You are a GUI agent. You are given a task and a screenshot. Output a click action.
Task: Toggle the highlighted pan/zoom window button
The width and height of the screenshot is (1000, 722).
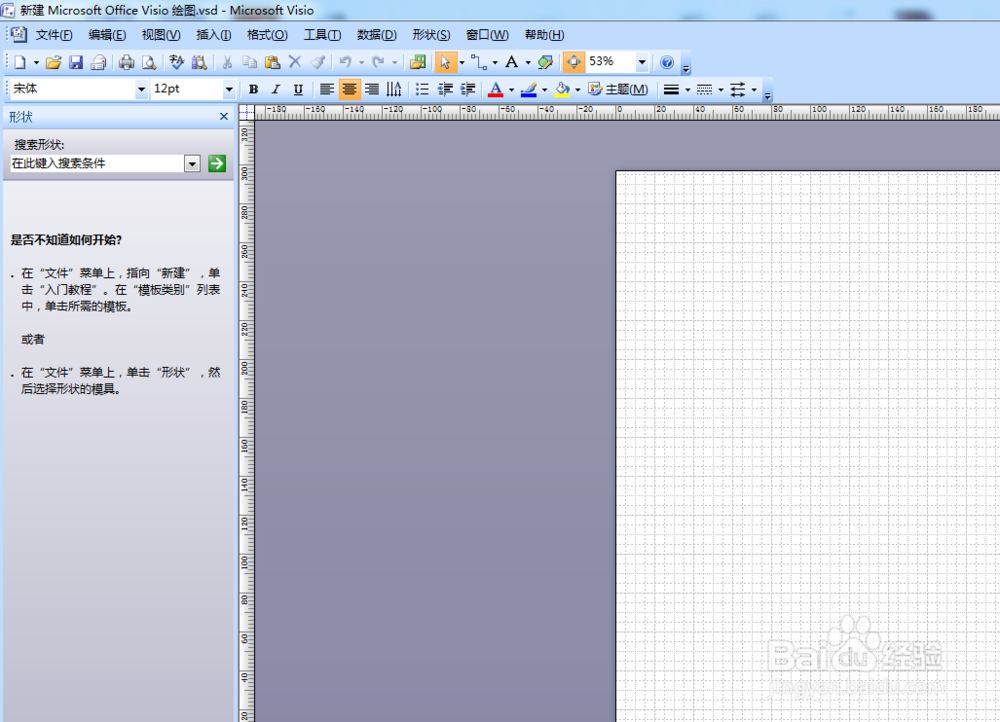[x=573, y=62]
